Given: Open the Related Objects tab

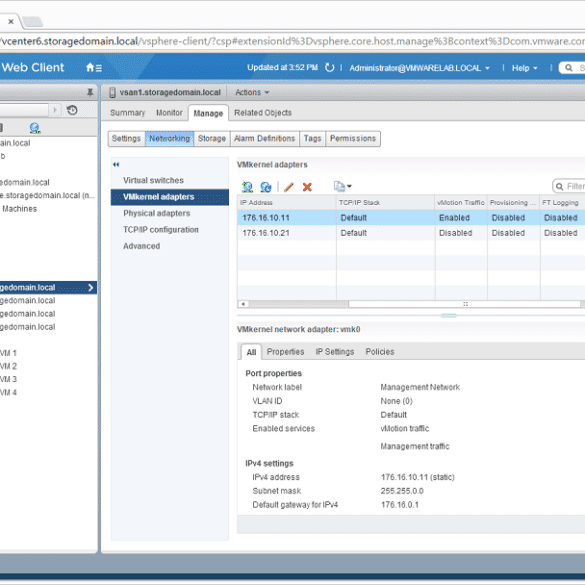Looking at the screenshot, I should (263, 113).
